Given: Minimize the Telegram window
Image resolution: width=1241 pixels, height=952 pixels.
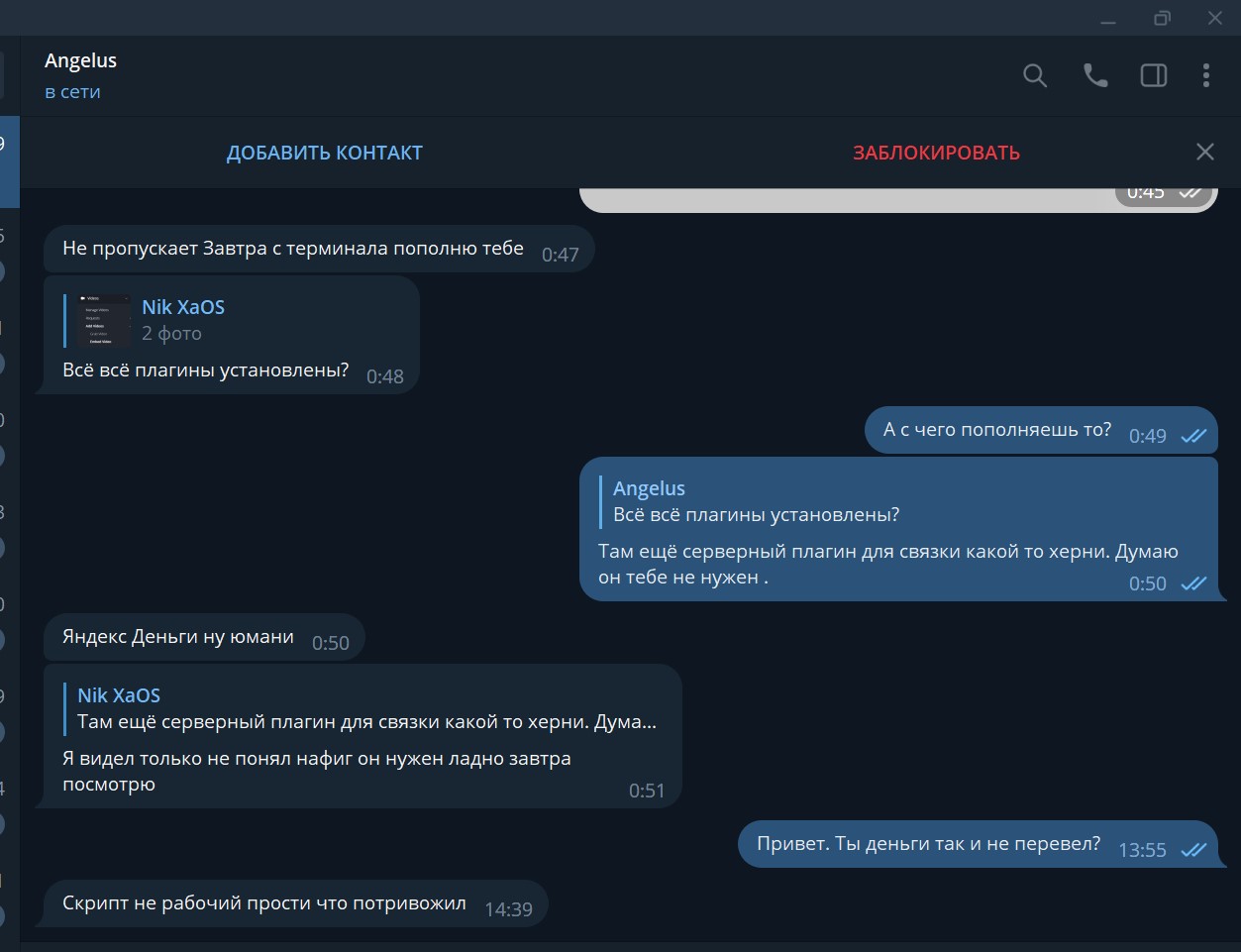Looking at the screenshot, I should click(1108, 19).
